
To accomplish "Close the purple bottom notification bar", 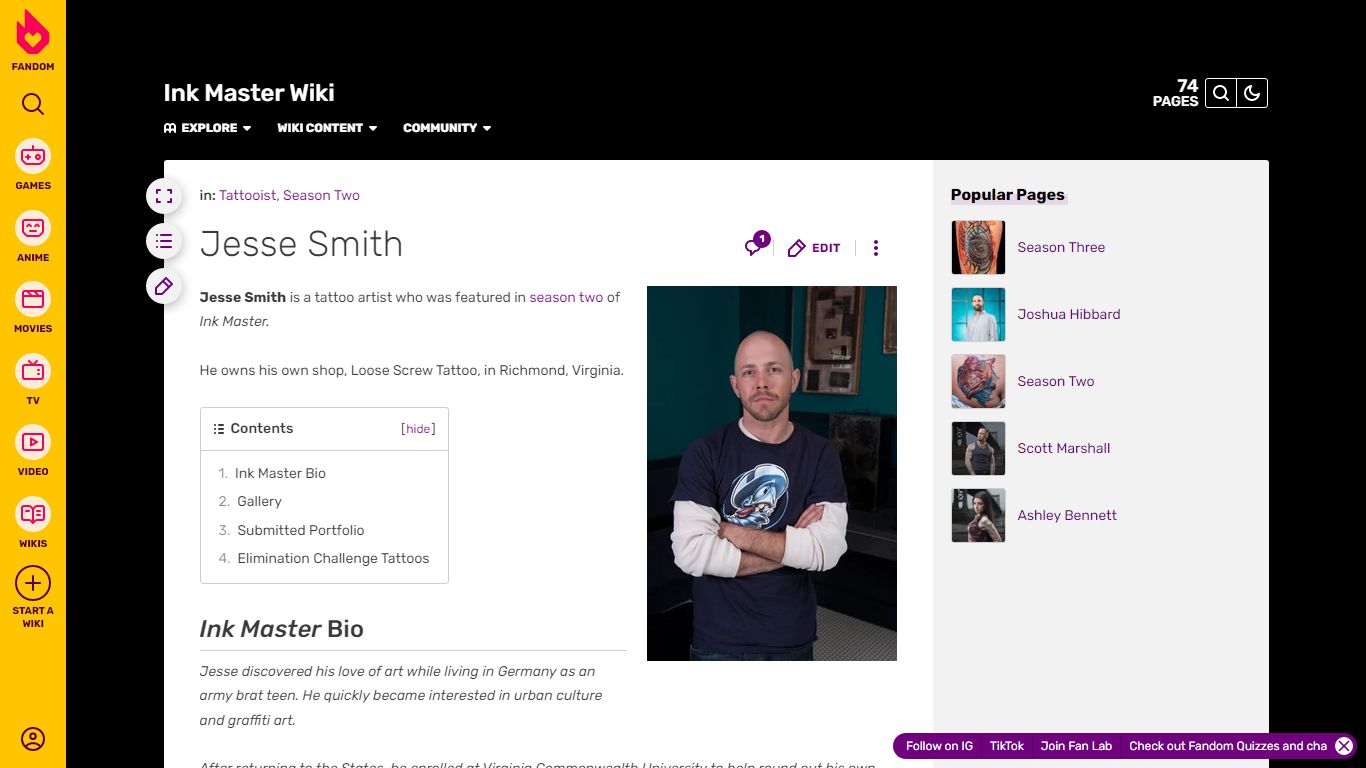I will 1344,746.
